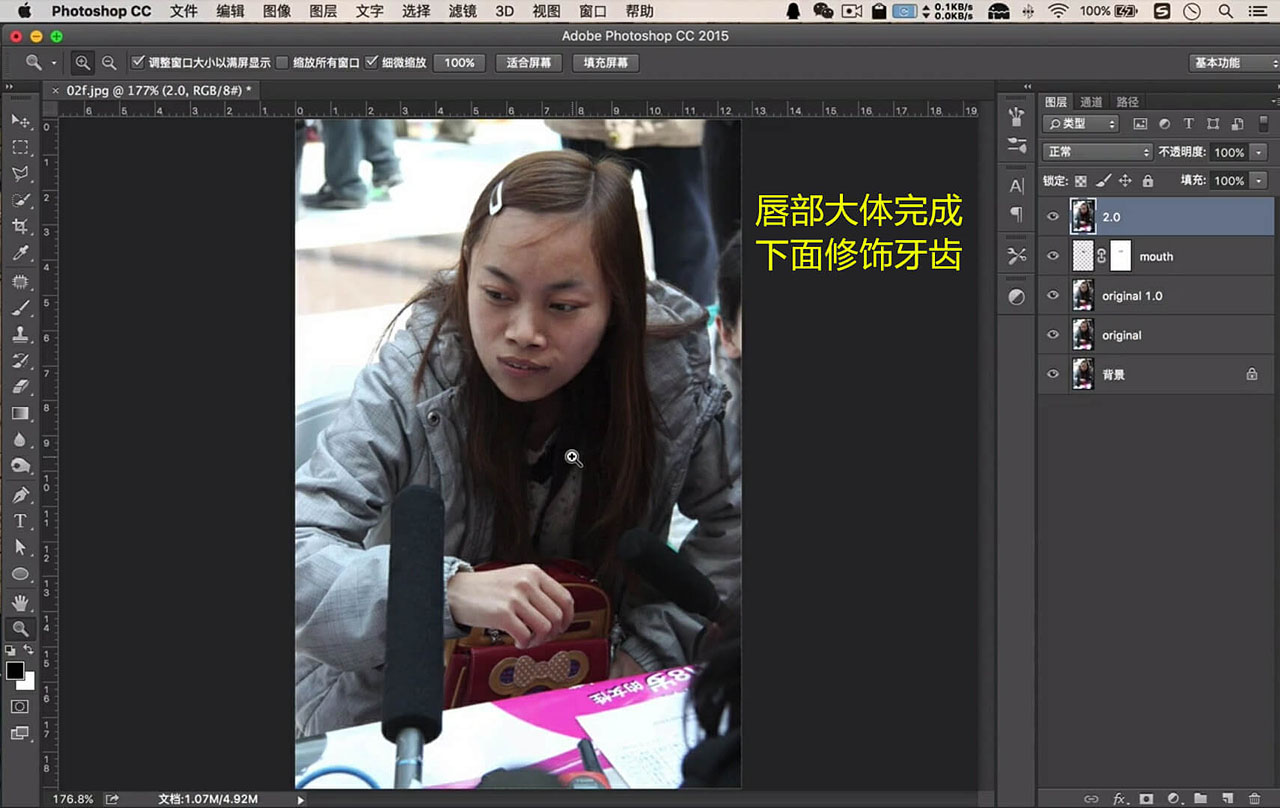
Task: Select the Eyedropper tool
Action: (20, 254)
